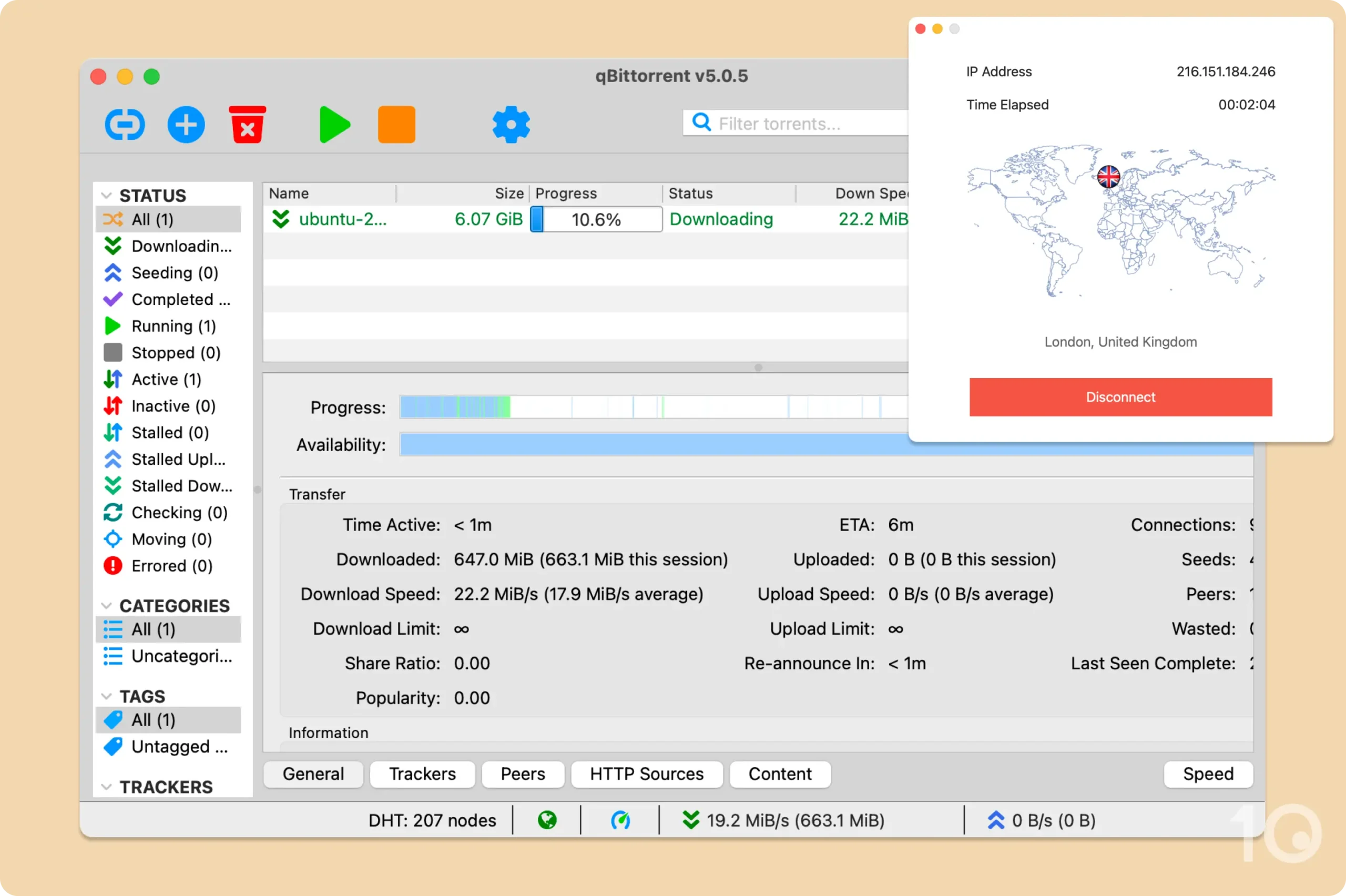Click the download speed 19.2 MiB/s status

click(x=783, y=821)
